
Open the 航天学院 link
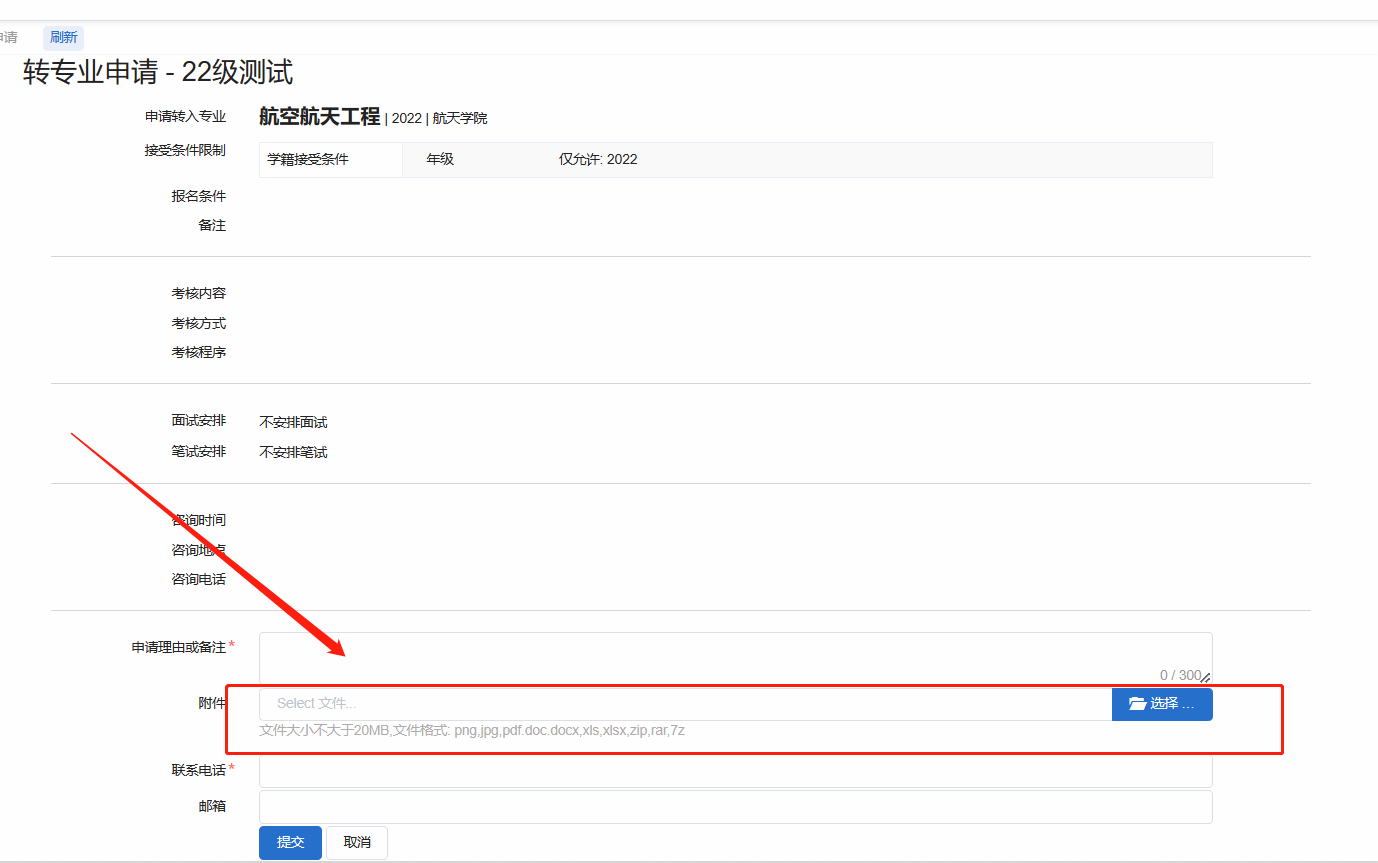click(x=460, y=118)
